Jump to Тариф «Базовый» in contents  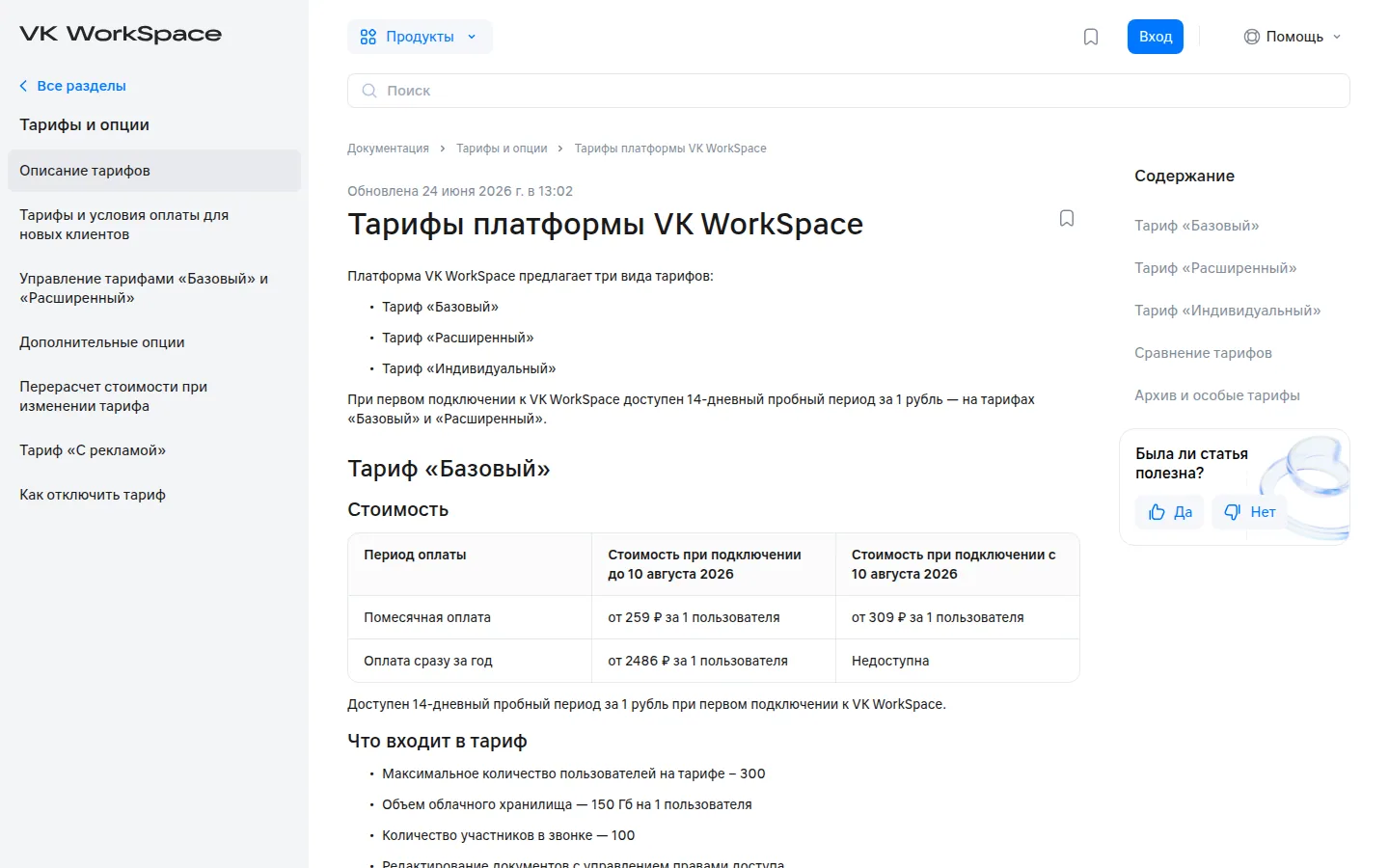click(1197, 226)
